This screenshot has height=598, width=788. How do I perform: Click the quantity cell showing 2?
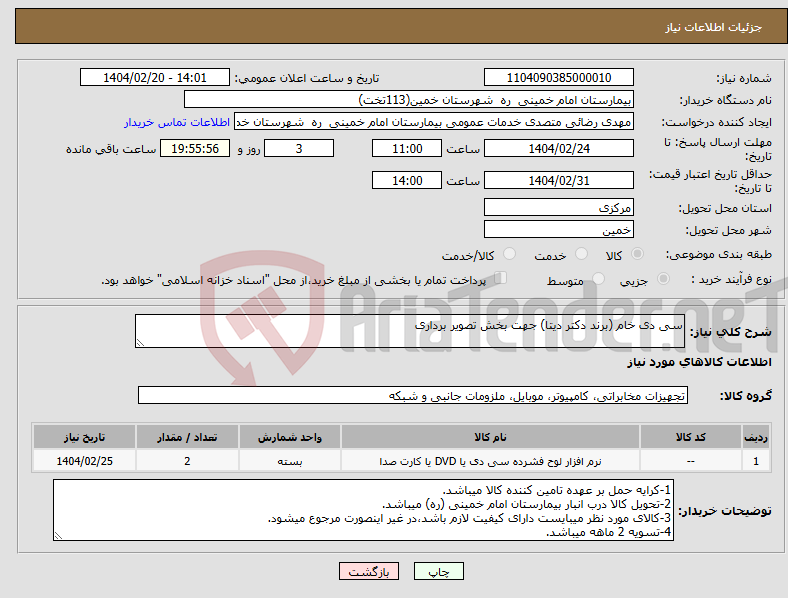[x=187, y=461]
